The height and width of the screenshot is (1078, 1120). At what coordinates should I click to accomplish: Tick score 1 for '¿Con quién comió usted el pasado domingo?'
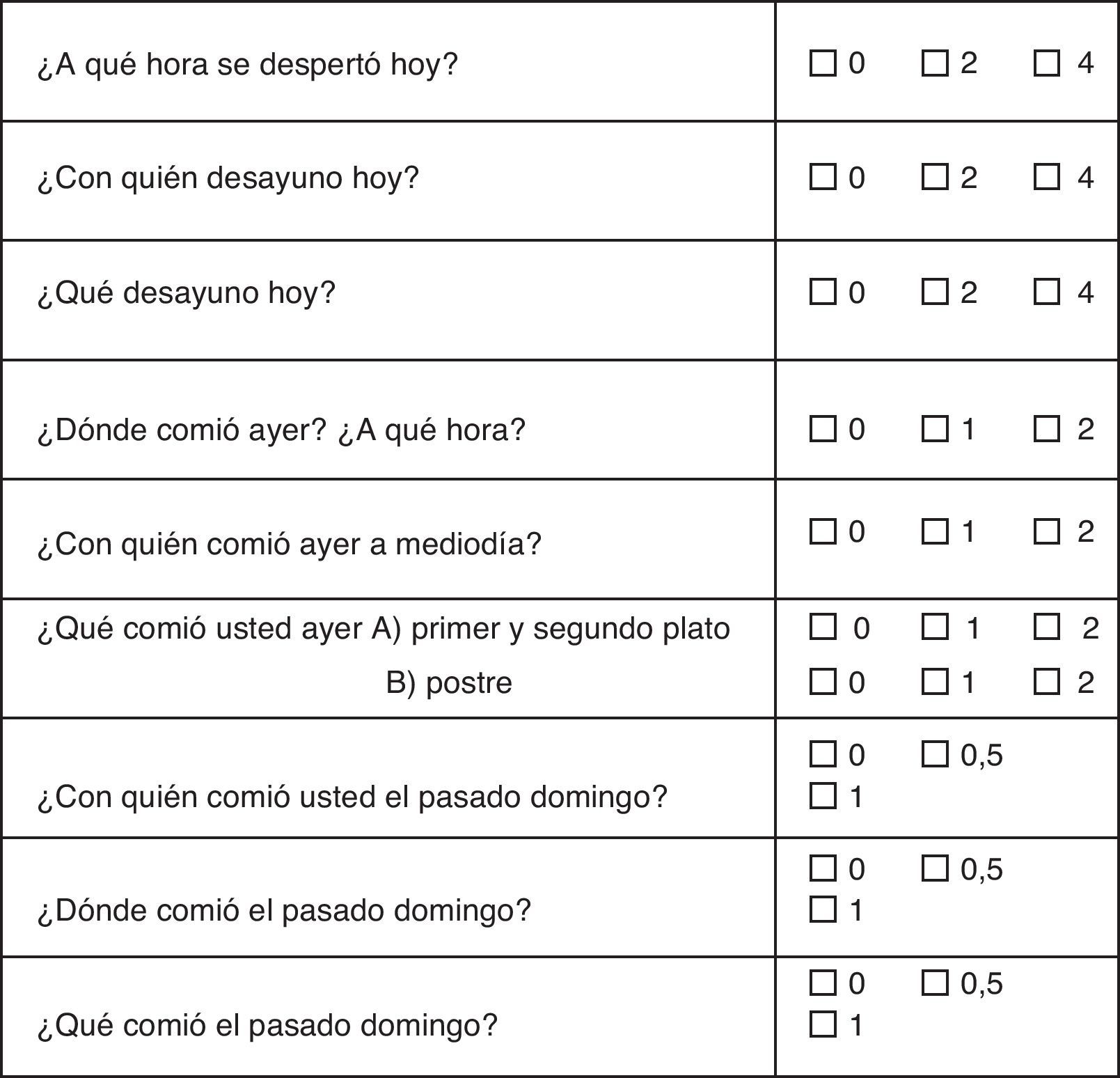(823, 796)
